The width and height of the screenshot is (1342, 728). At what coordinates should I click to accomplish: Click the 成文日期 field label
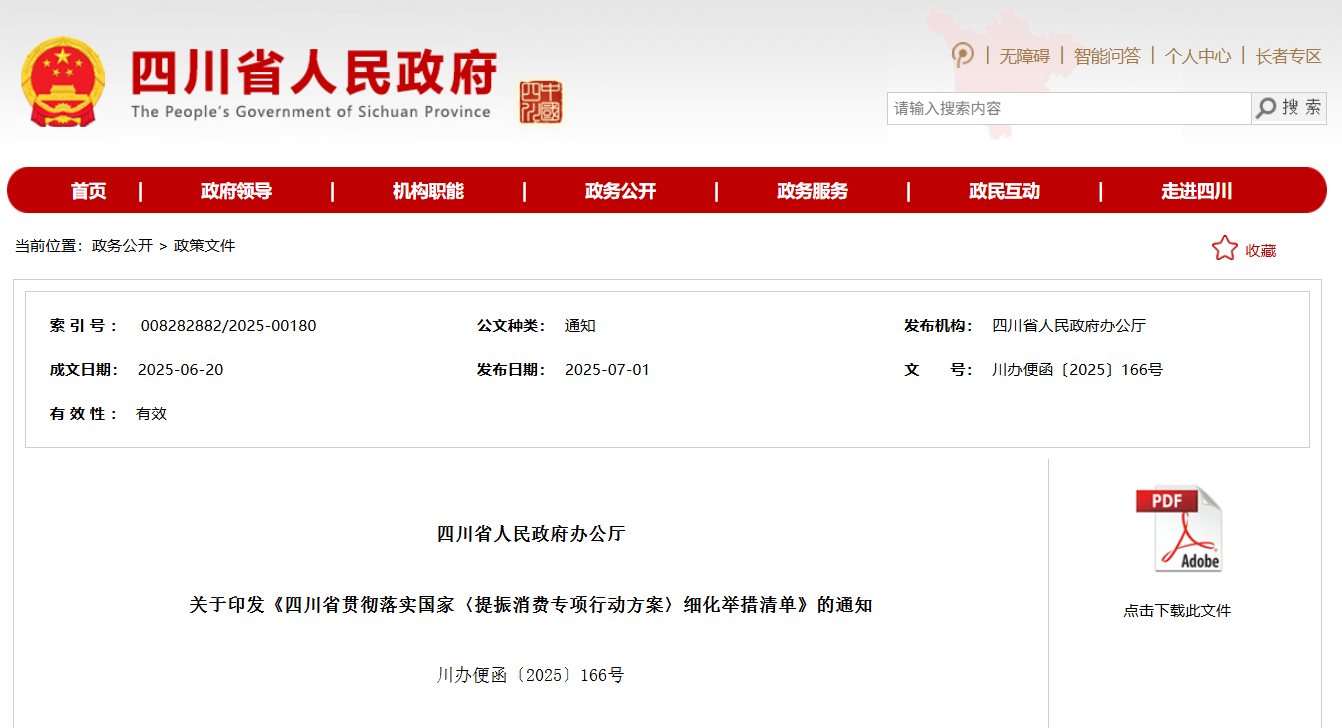pyautogui.click(x=84, y=370)
